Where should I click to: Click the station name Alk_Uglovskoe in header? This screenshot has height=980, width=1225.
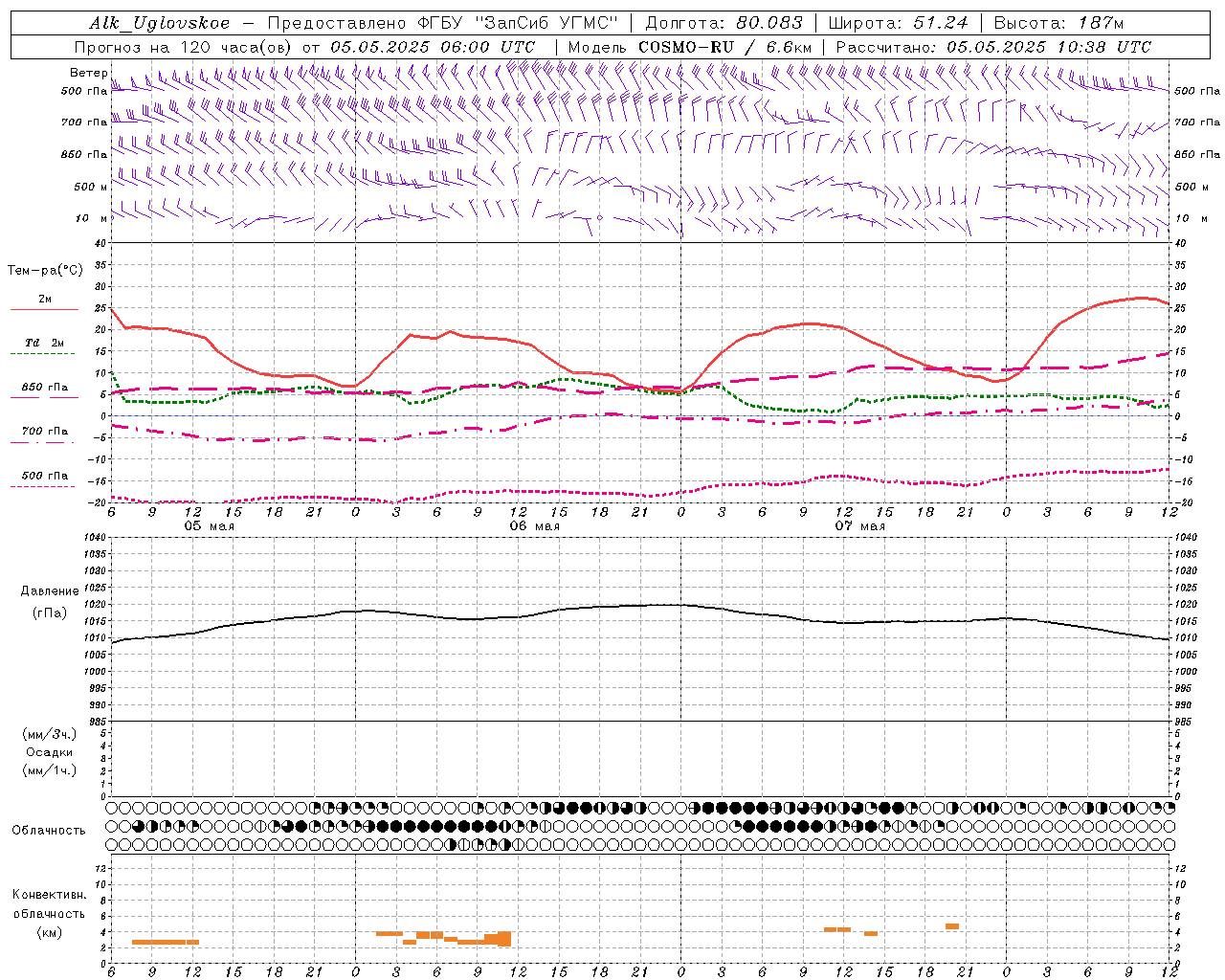160,23
